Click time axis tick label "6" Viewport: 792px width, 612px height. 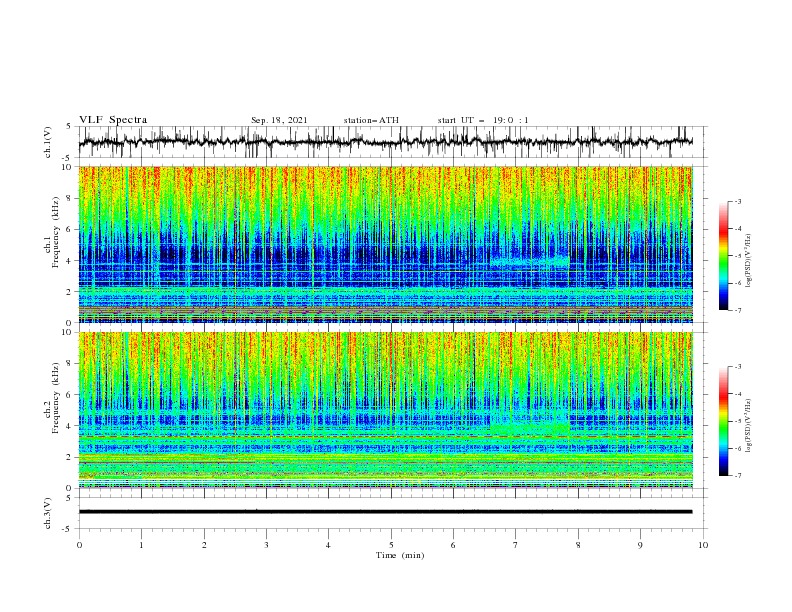[x=453, y=545]
